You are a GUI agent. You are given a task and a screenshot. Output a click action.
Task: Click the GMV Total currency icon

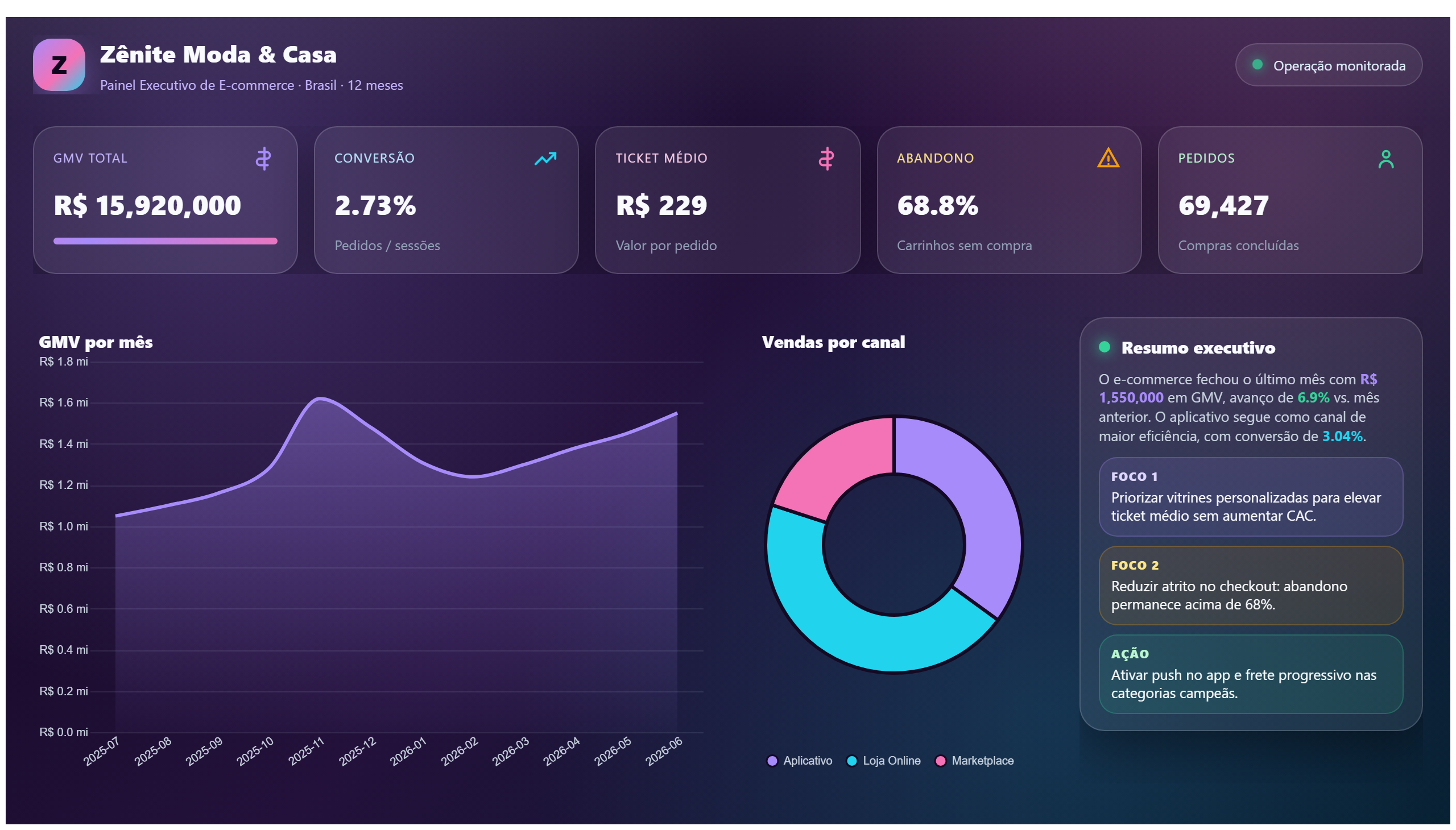click(x=263, y=159)
